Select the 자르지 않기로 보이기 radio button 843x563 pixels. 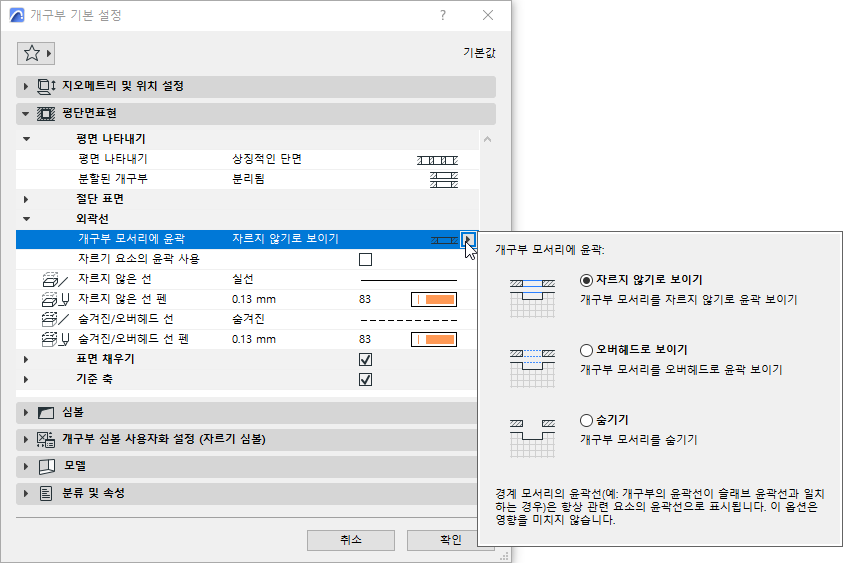(587, 280)
